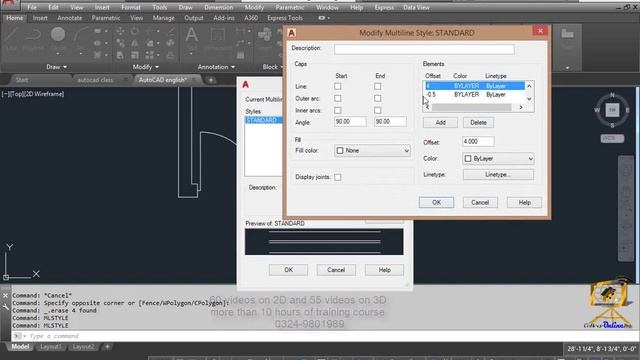Expand the Draw panel flyout
Screen dimensions: 640x360
56,67
